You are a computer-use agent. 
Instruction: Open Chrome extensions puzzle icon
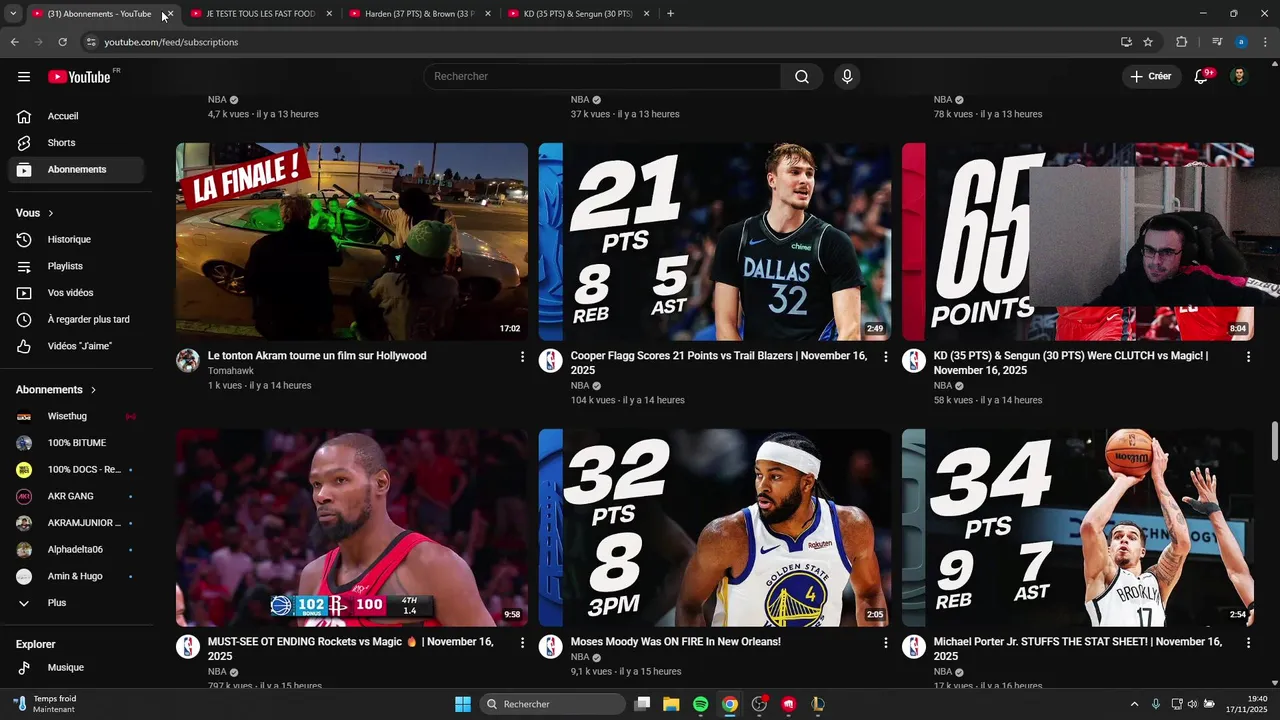point(1182,42)
